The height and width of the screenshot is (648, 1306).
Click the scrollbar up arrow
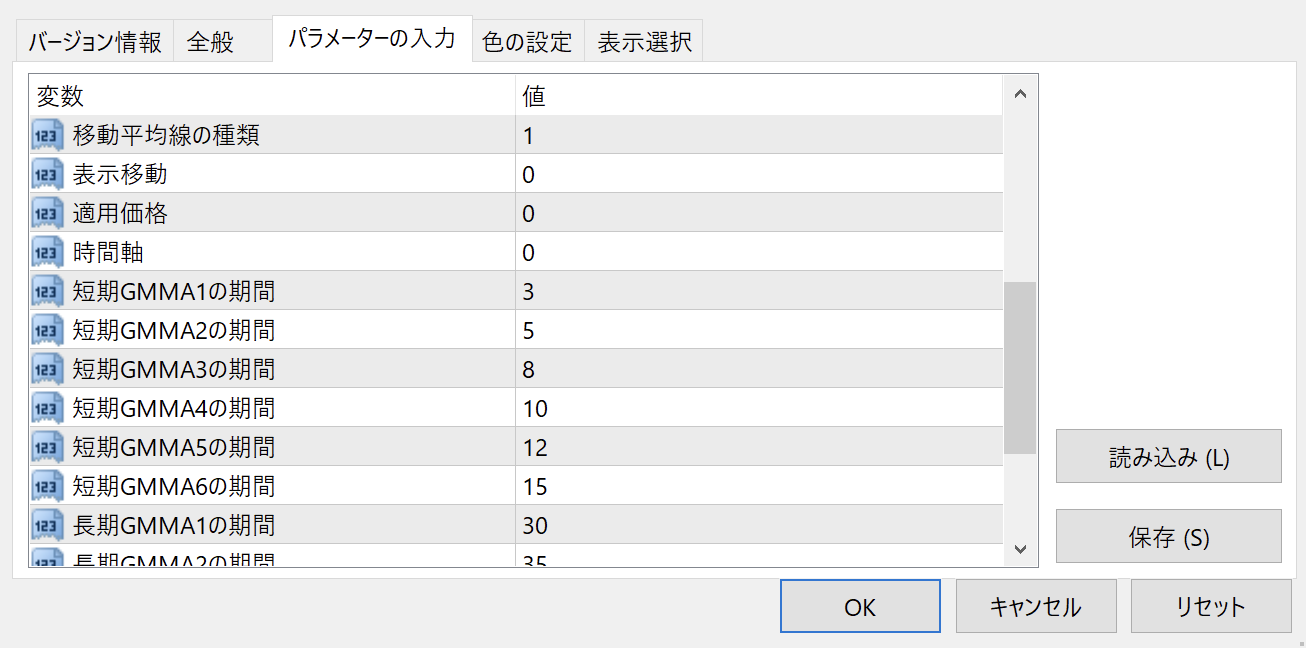[x=1020, y=94]
